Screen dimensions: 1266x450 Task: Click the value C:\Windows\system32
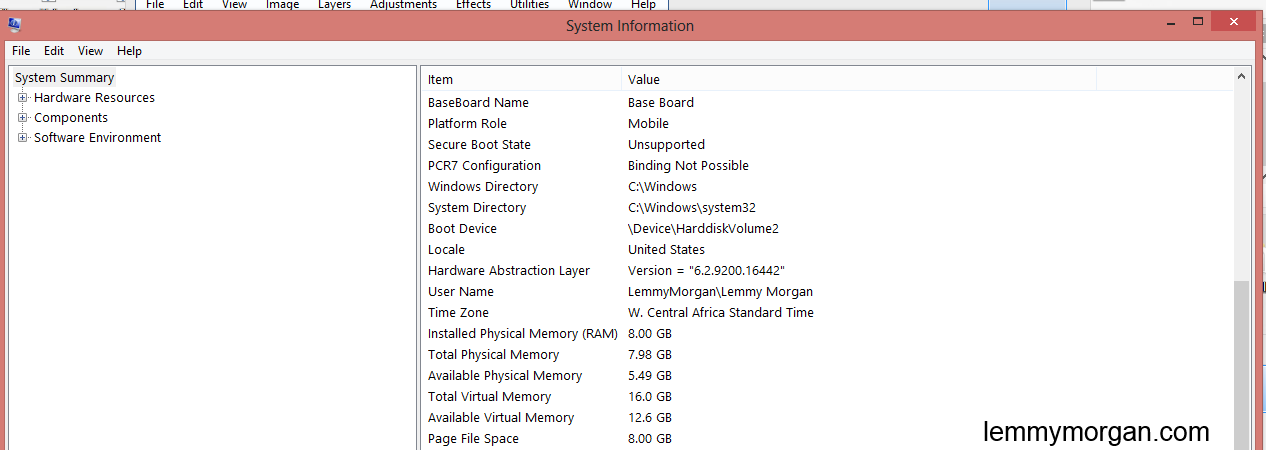point(692,208)
